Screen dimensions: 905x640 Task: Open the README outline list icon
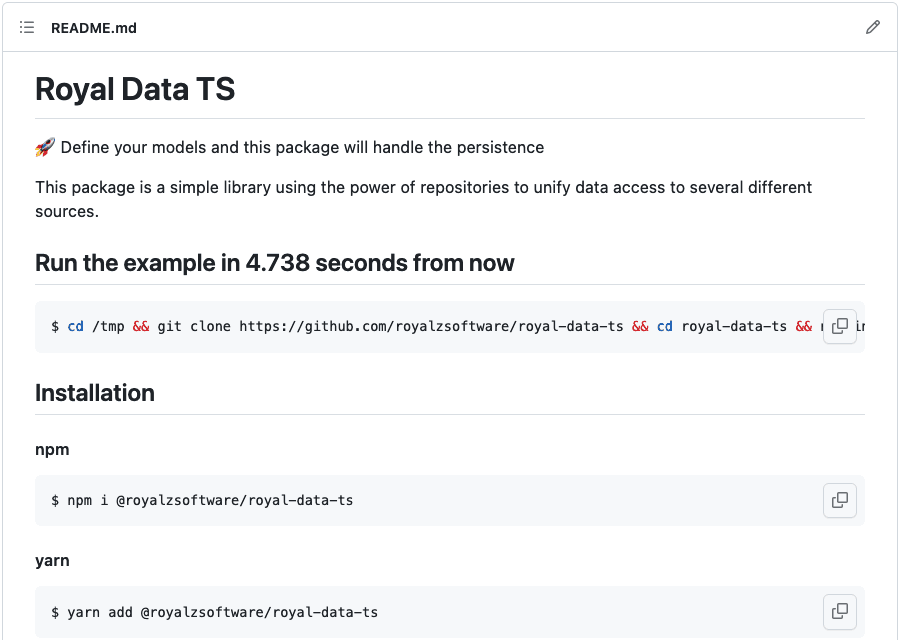27,27
